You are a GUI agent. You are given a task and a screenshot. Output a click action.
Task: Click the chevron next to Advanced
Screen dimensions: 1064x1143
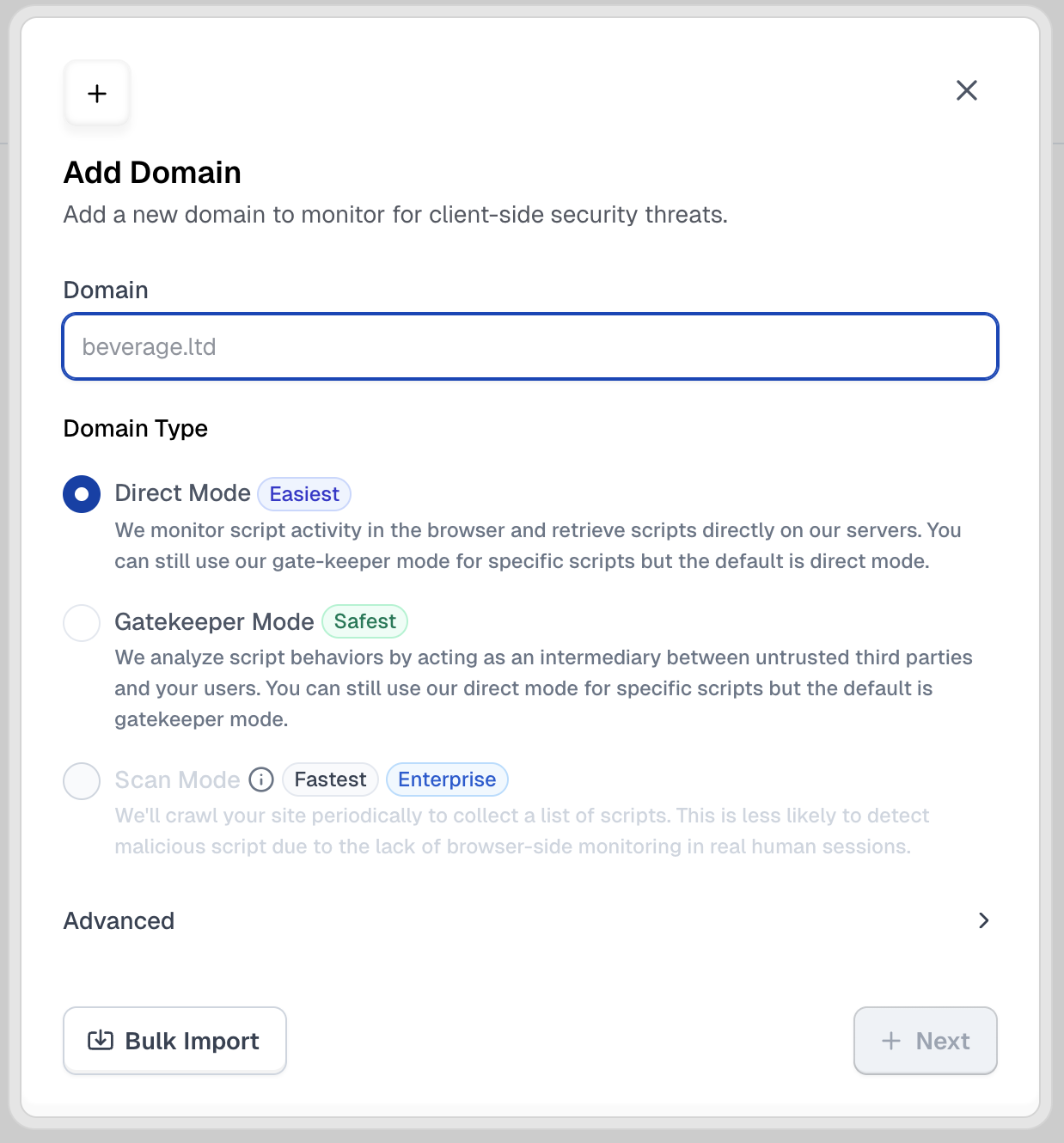coord(984,920)
